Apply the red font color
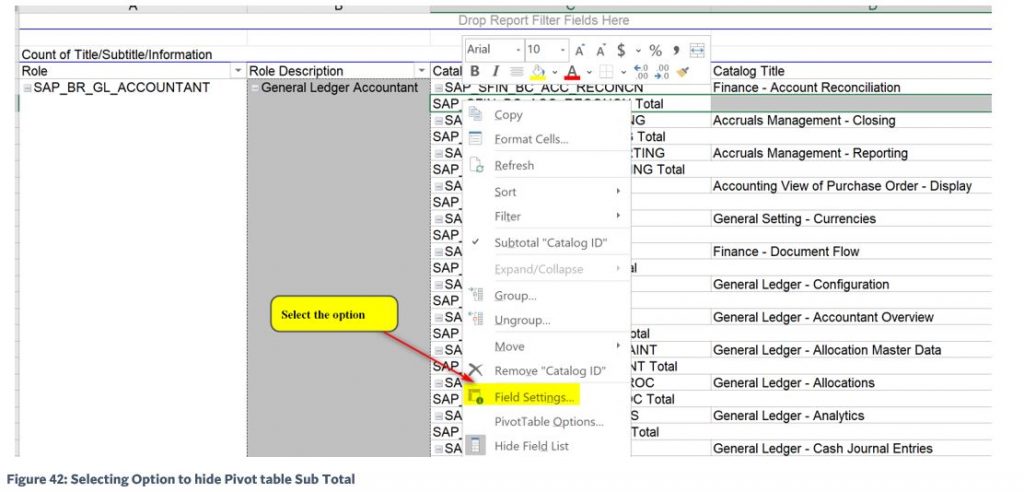1024x492 pixels. click(573, 71)
